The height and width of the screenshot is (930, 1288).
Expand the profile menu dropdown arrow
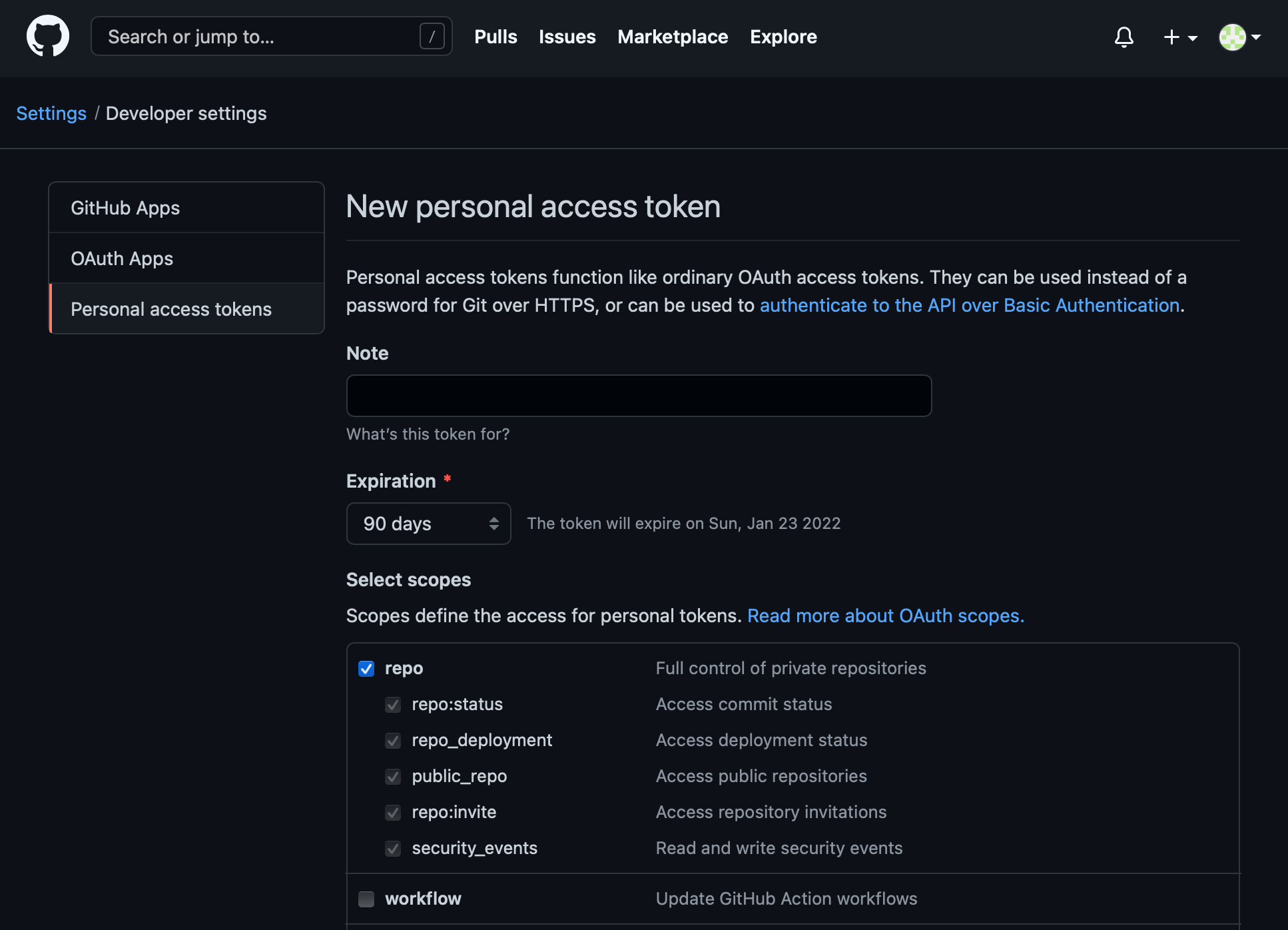coord(1256,37)
